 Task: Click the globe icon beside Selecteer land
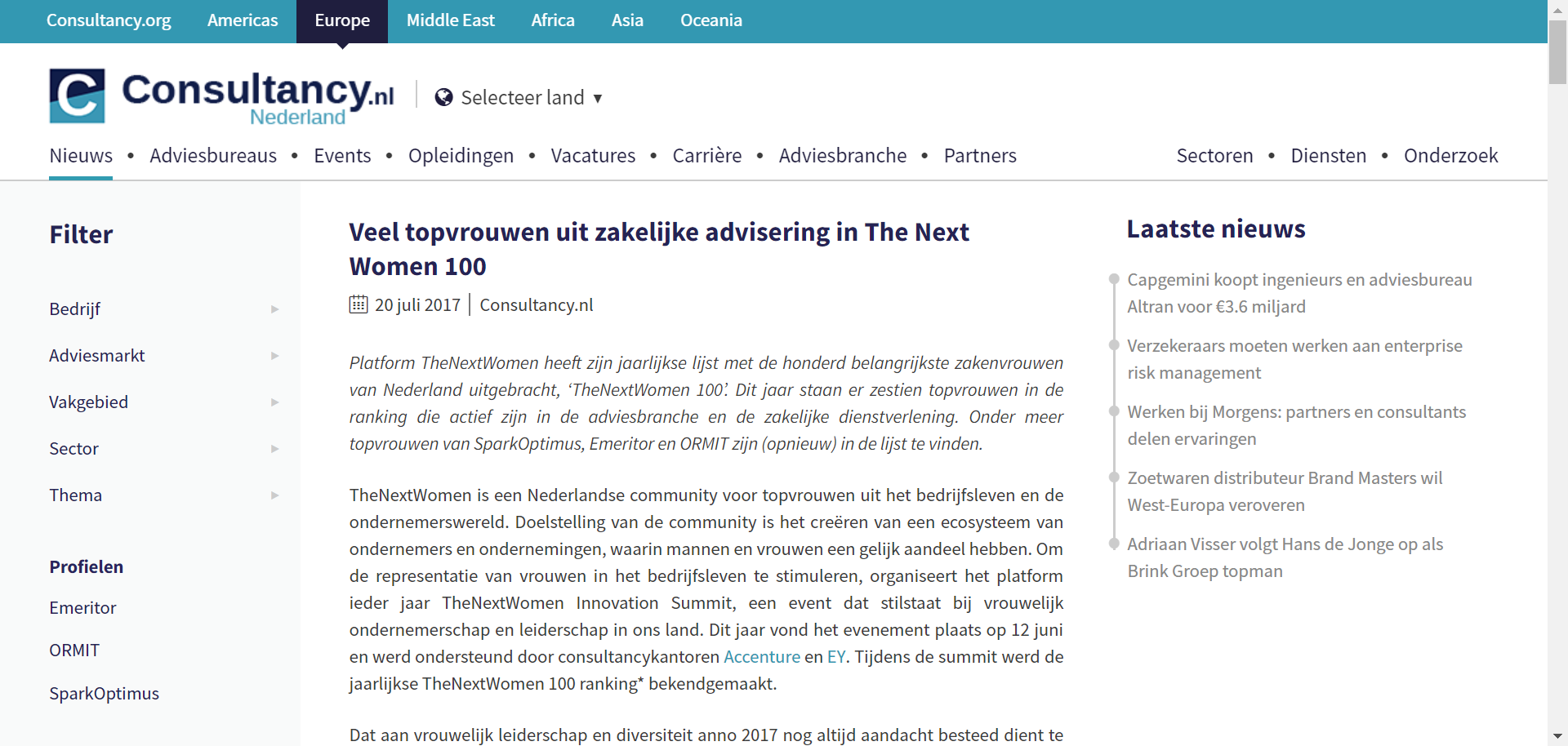point(443,98)
